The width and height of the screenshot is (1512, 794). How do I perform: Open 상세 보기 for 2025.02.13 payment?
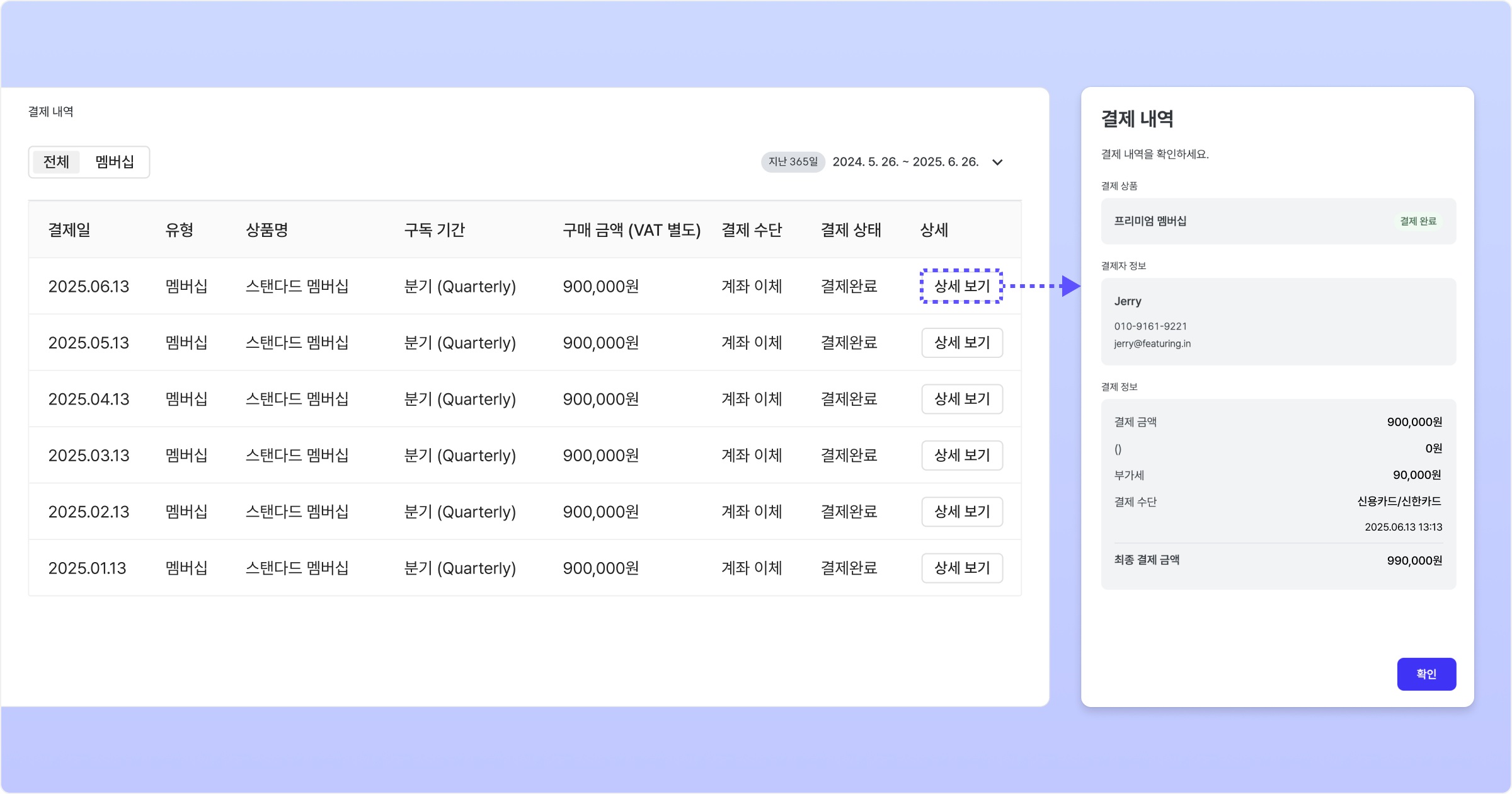pyautogui.click(x=961, y=512)
